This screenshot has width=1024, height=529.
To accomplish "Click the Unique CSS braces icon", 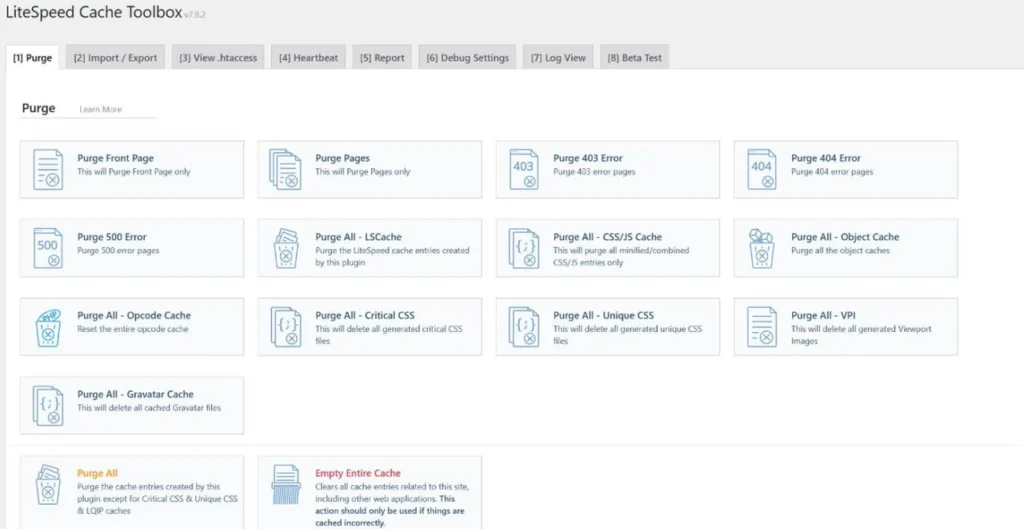I will point(524,327).
